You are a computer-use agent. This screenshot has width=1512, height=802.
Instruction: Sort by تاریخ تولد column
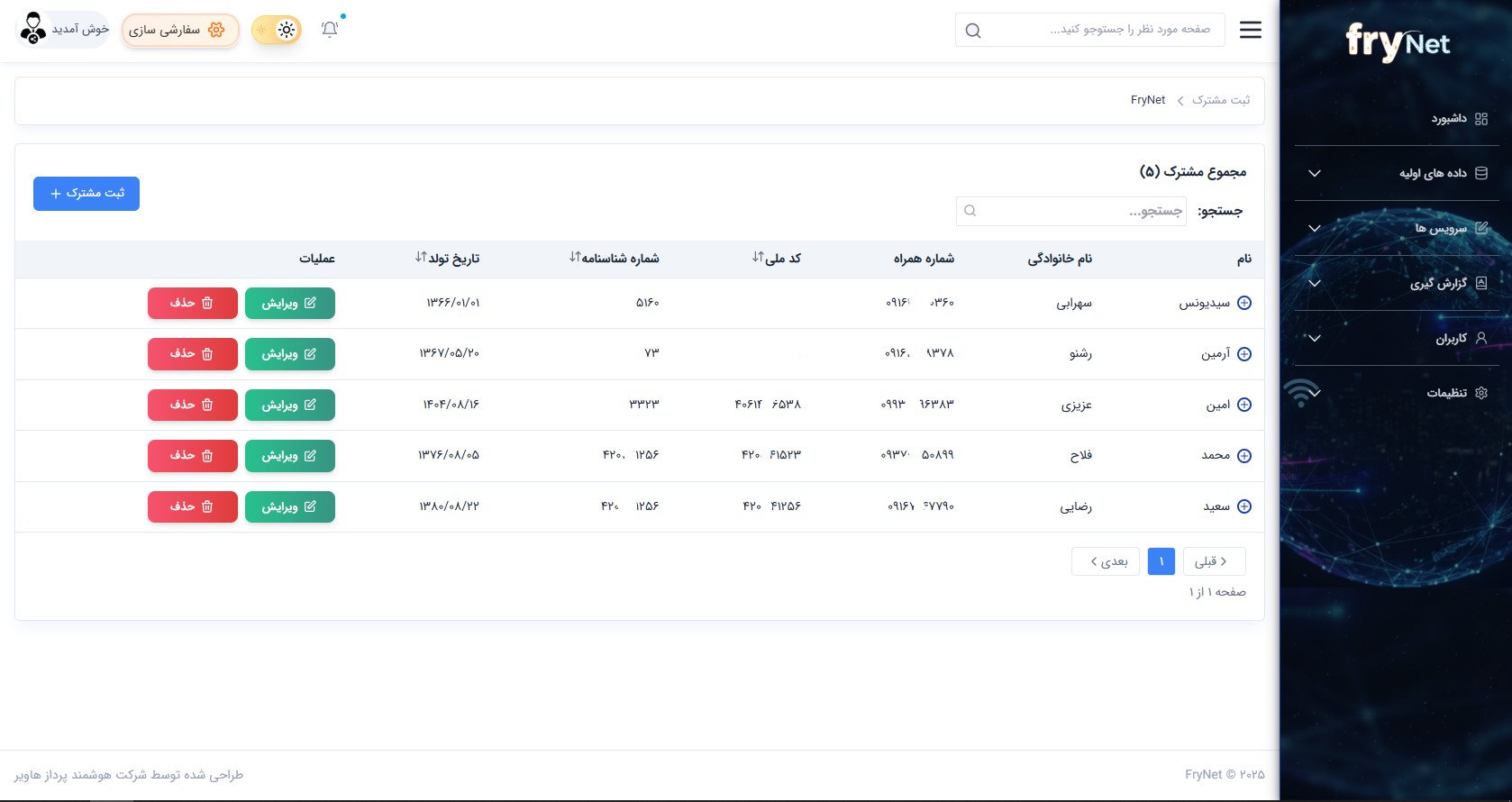pos(447,259)
